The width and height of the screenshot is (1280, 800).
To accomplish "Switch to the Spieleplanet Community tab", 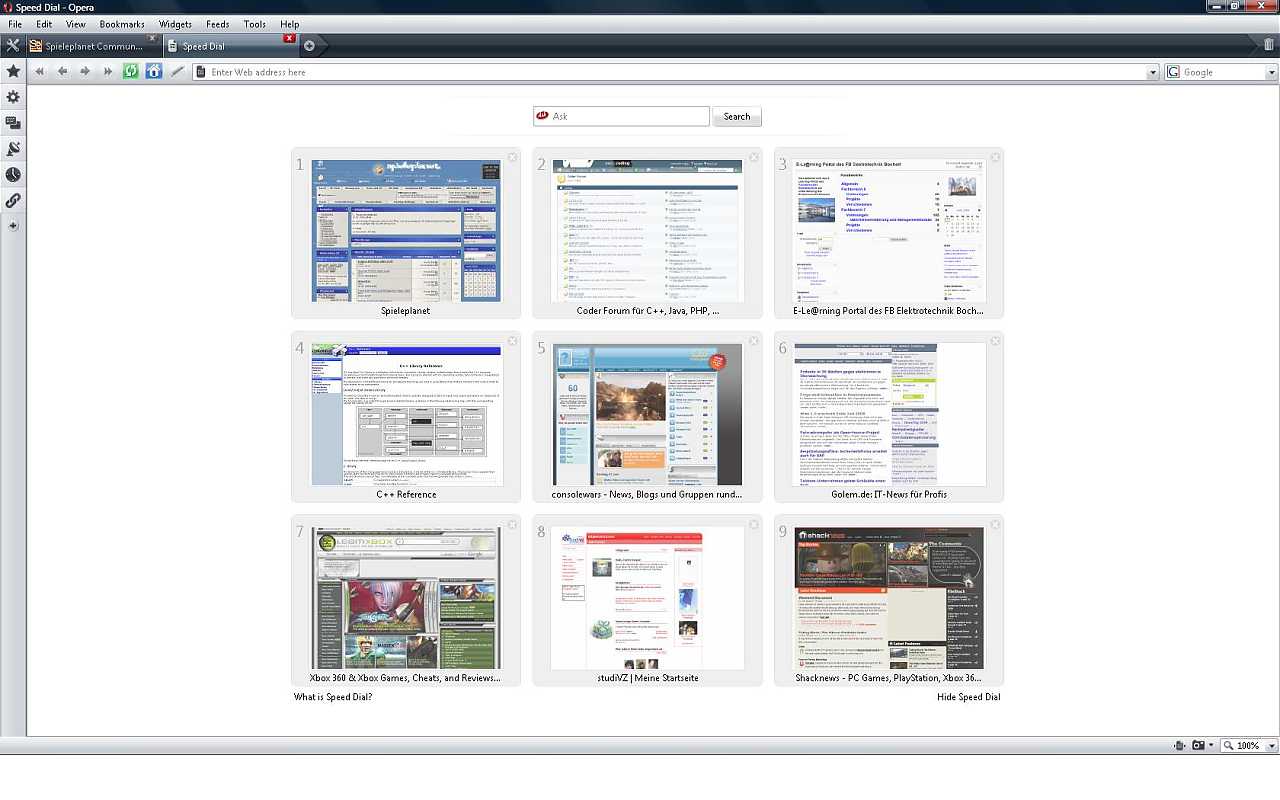I will 93,46.
